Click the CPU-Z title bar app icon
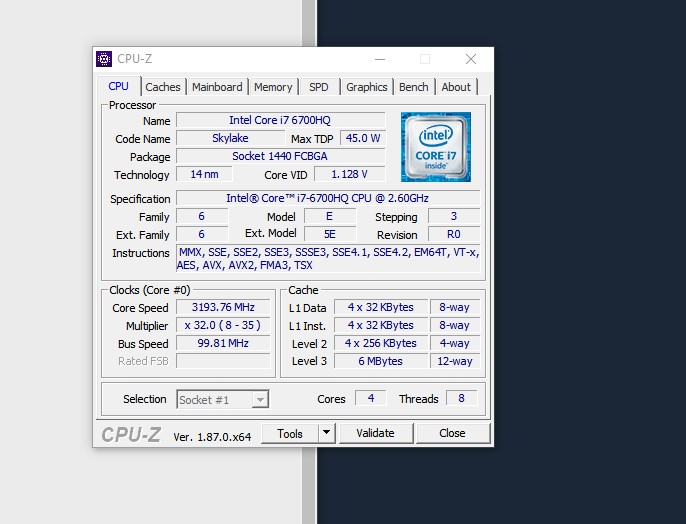The width and height of the screenshot is (686, 524). coord(104,59)
